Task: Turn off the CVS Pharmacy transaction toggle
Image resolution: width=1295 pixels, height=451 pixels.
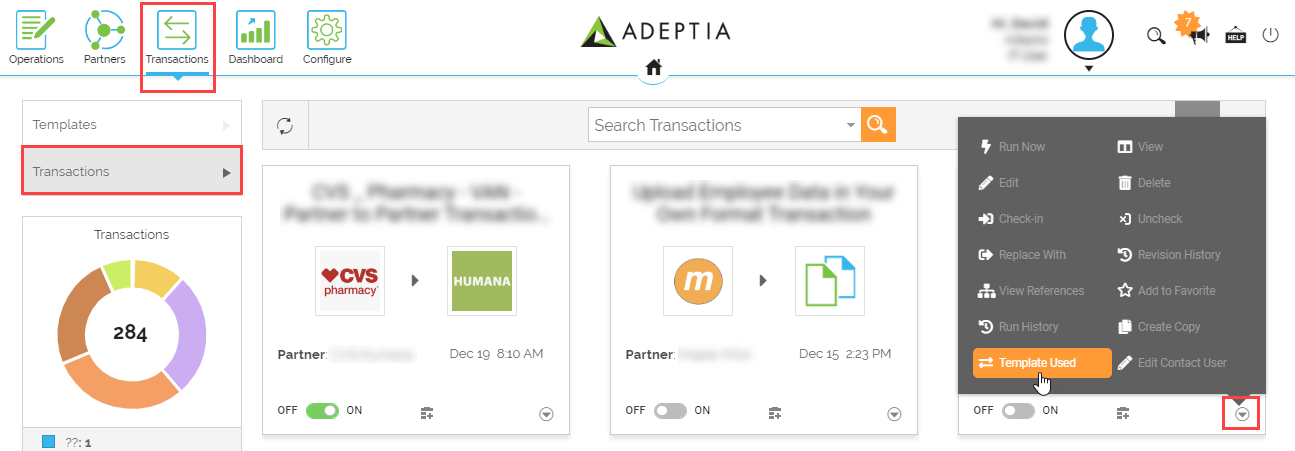Action: click(x=323, y=411)
